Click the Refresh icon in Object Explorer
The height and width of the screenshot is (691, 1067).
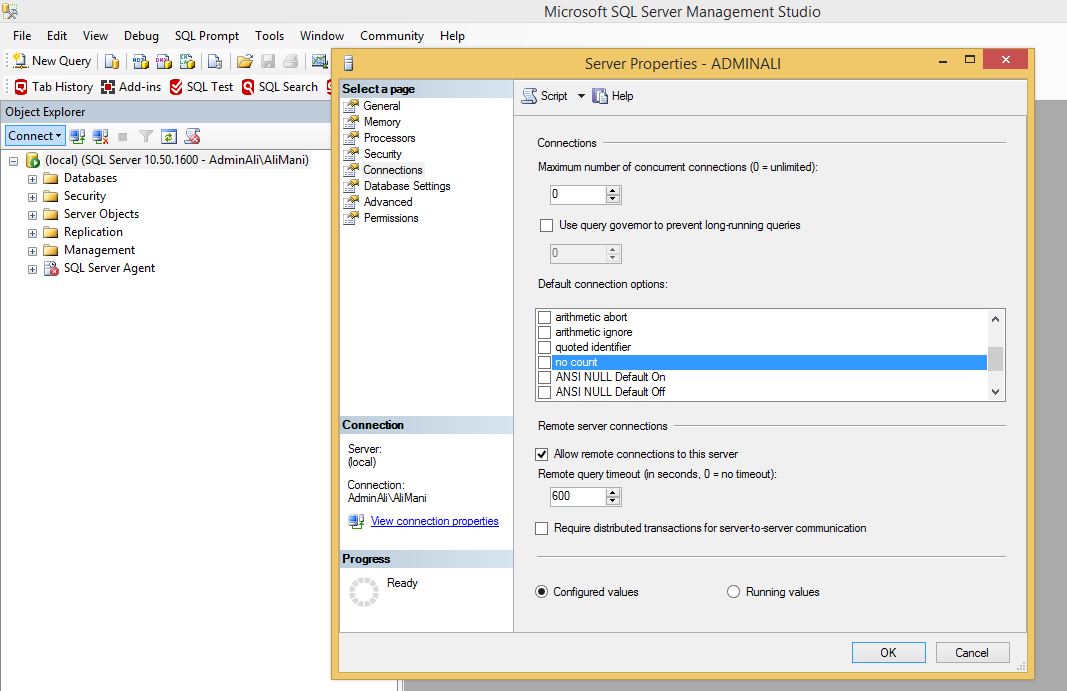pos(169,136)
